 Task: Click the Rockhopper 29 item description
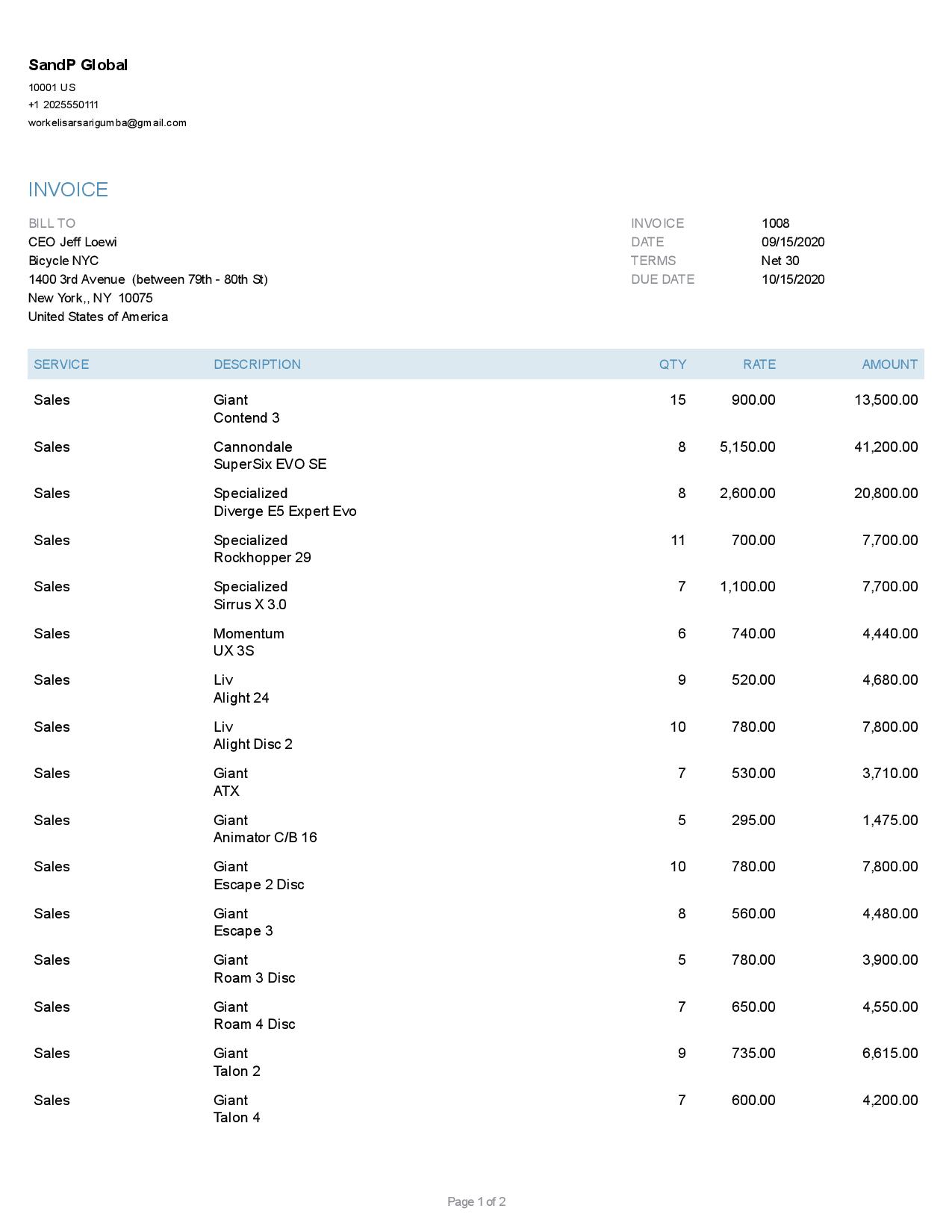coord(262,558)
